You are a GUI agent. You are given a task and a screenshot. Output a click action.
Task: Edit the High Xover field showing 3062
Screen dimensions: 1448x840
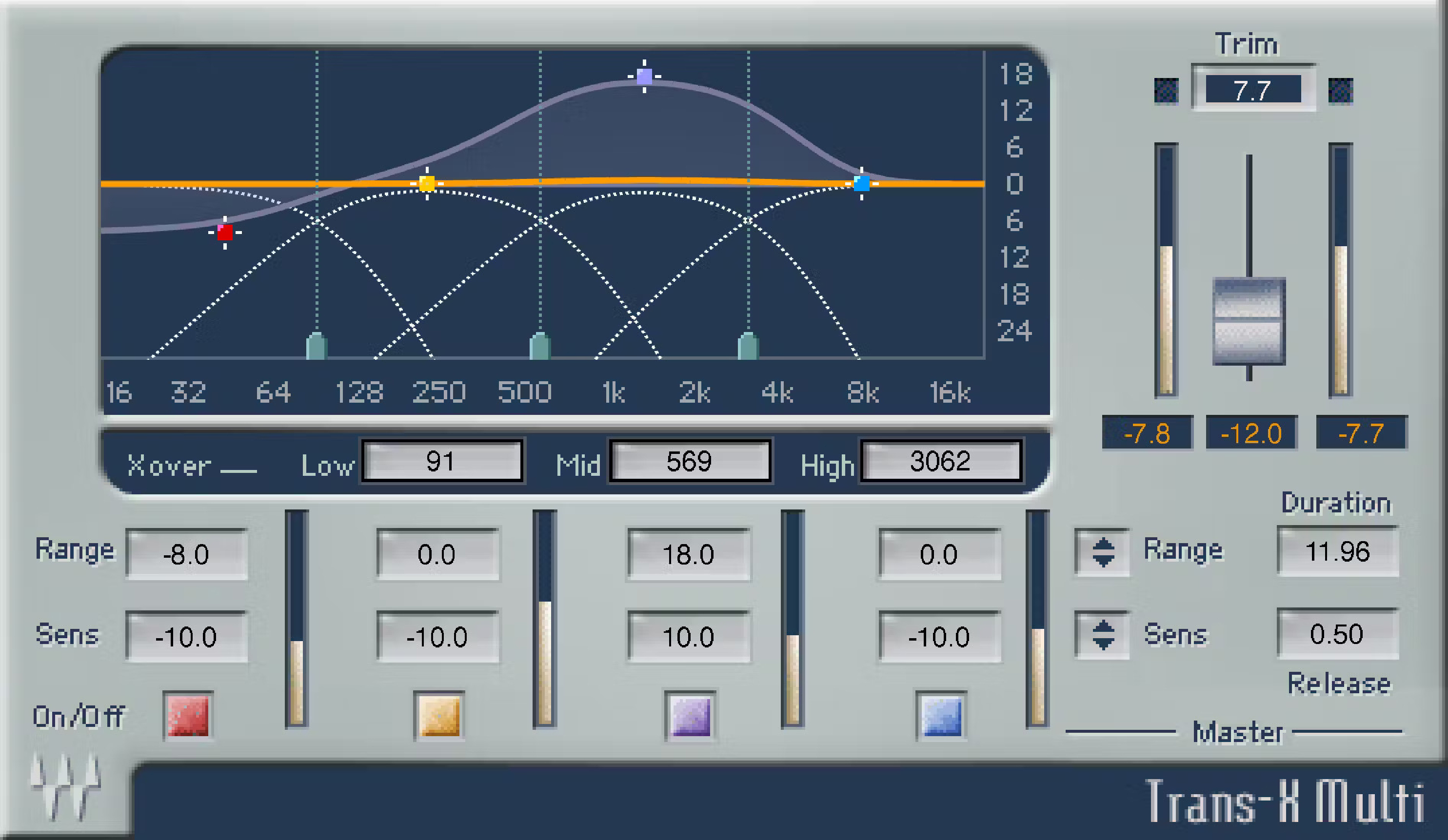[x=941, y=461]
